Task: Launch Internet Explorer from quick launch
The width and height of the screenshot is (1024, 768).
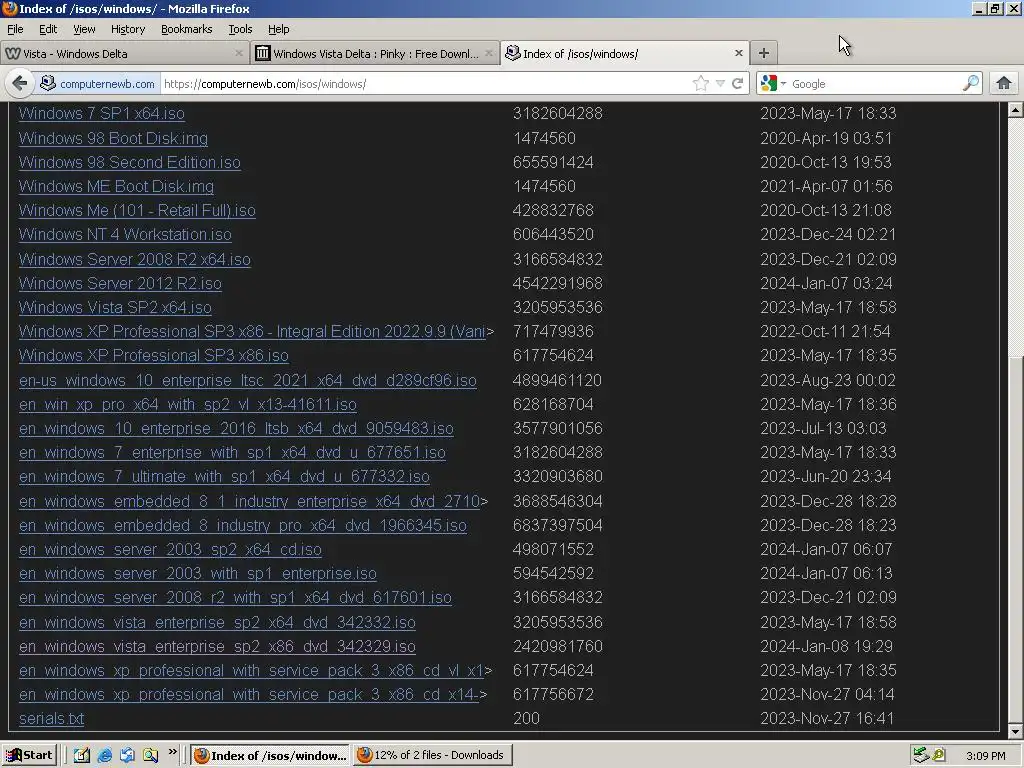Action: pyautogui.click(x=104, y=755)
